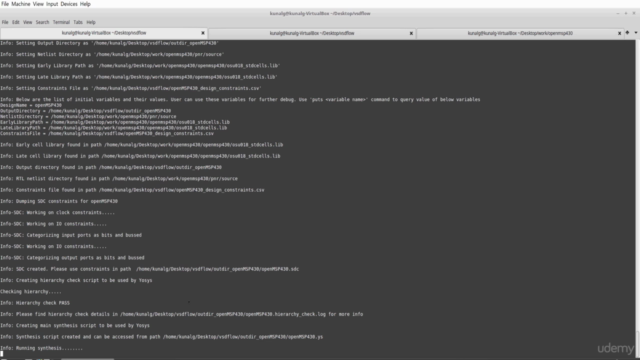Click 'Info: SDC created' line
The height and width of the screenshot is (360, 640).
(150, 269)
